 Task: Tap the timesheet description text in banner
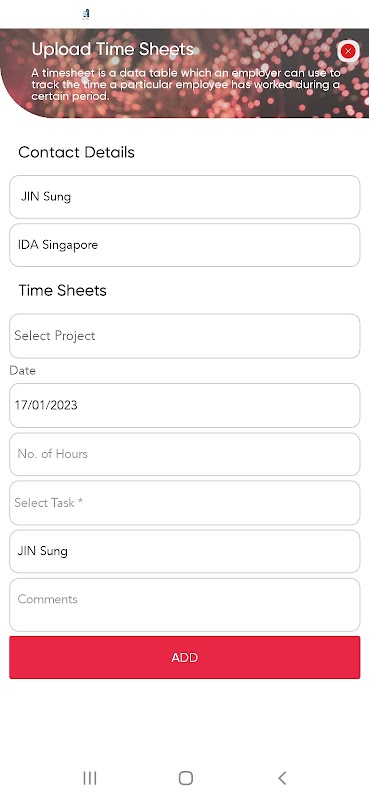point(185,84)
